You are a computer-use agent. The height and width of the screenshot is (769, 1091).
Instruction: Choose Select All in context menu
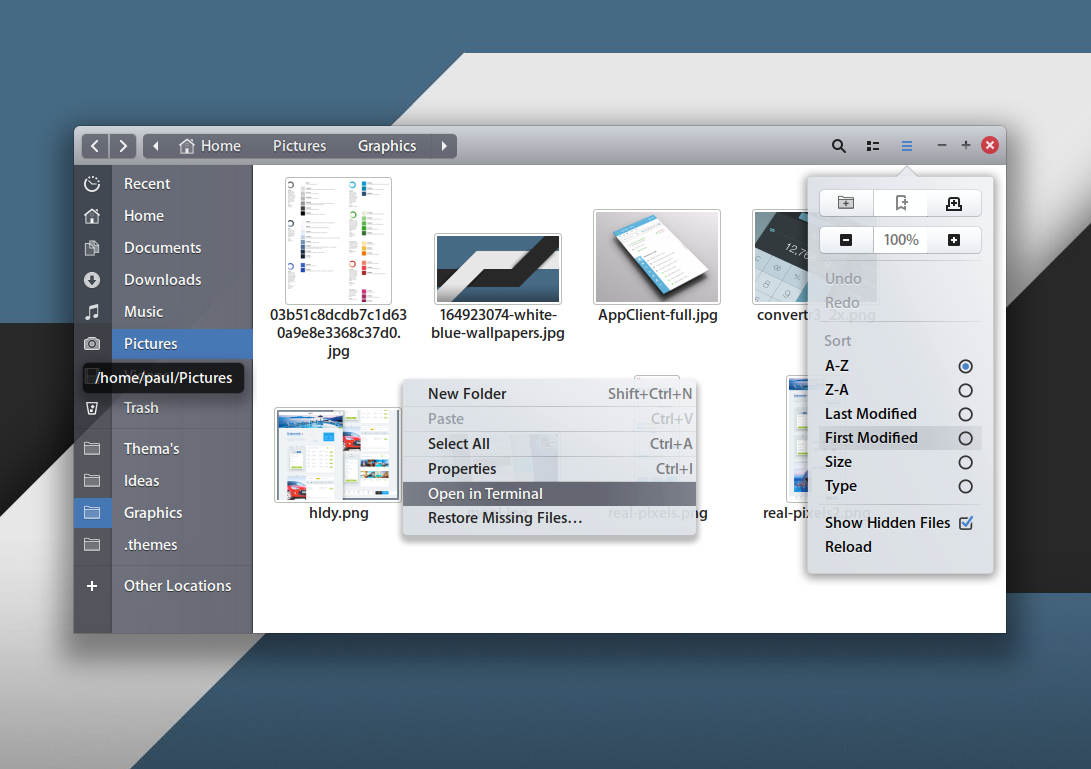pyautogui.click(x=550, y=444)
